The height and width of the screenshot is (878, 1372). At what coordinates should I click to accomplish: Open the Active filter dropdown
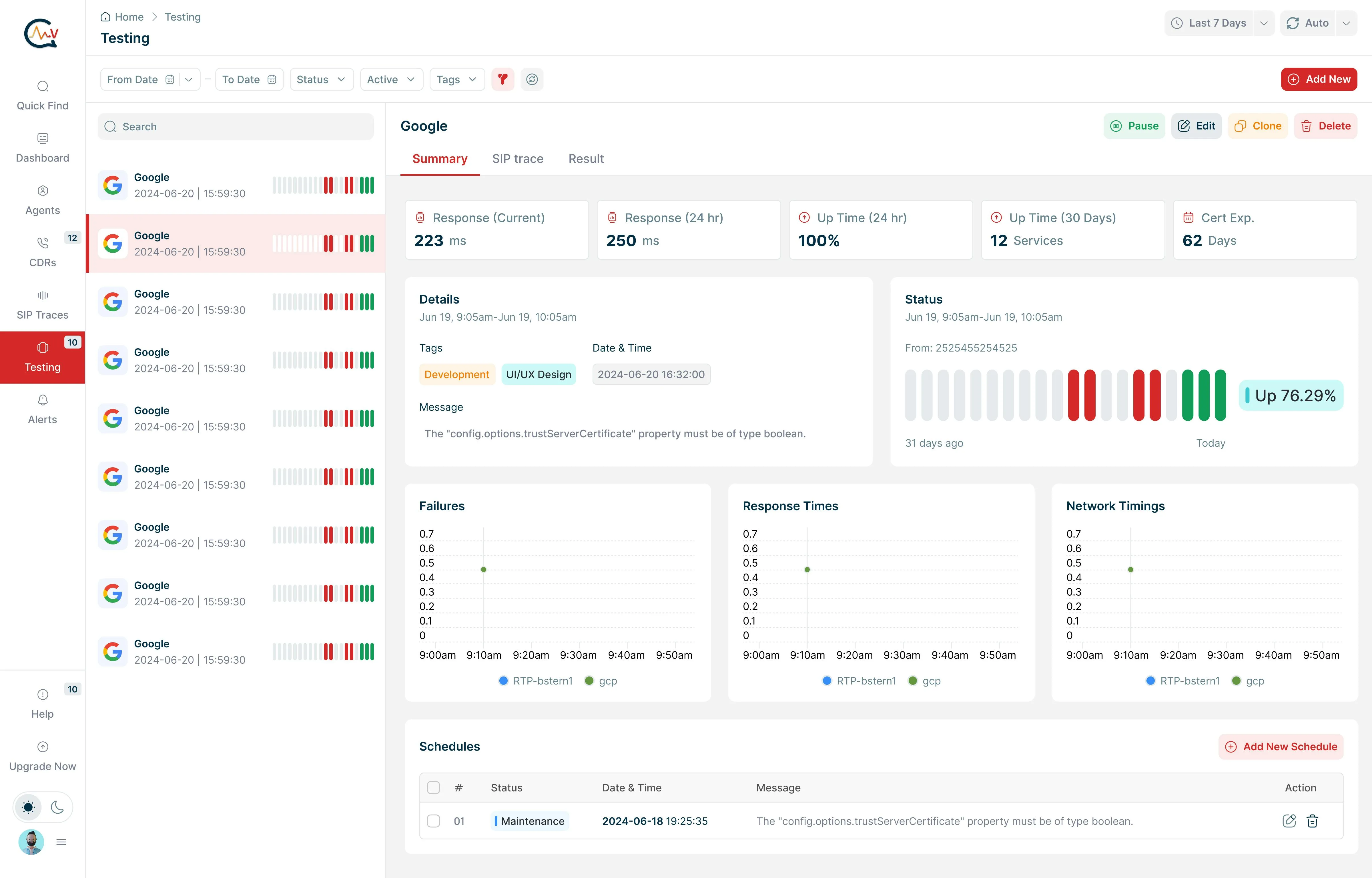(392, 79)
